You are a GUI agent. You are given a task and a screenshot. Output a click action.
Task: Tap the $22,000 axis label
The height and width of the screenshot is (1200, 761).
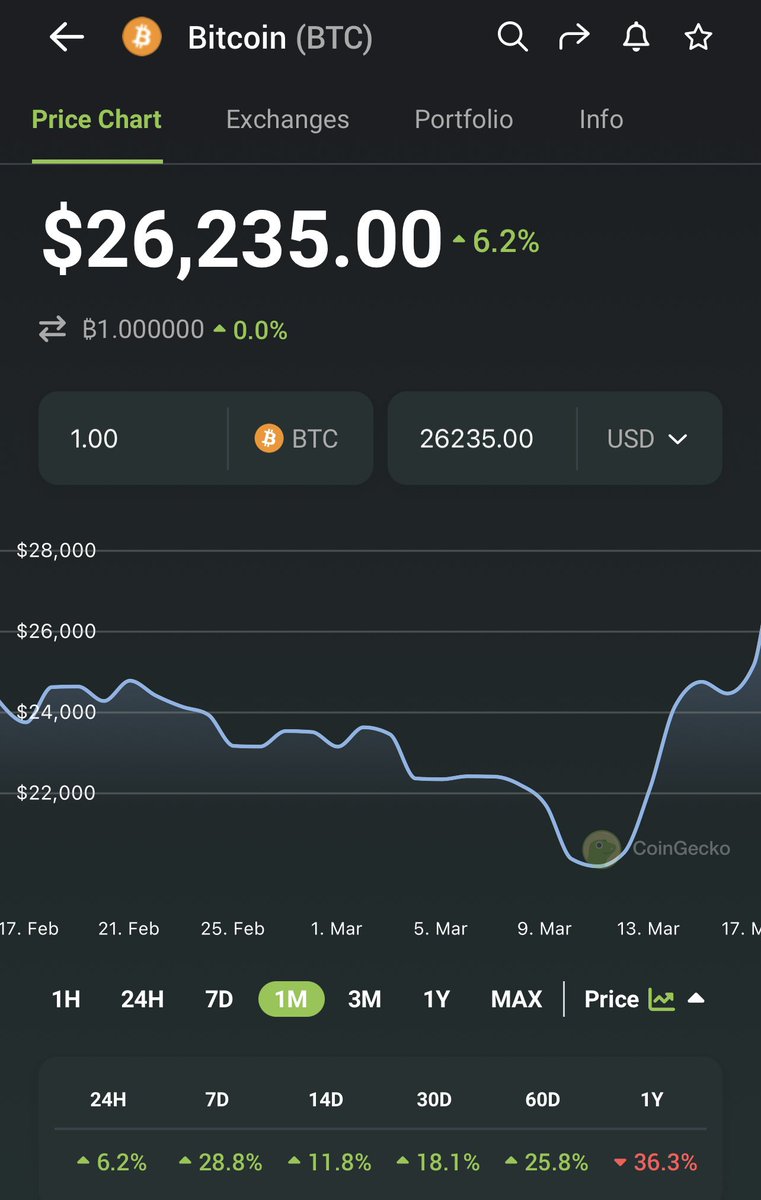(56, 793)
